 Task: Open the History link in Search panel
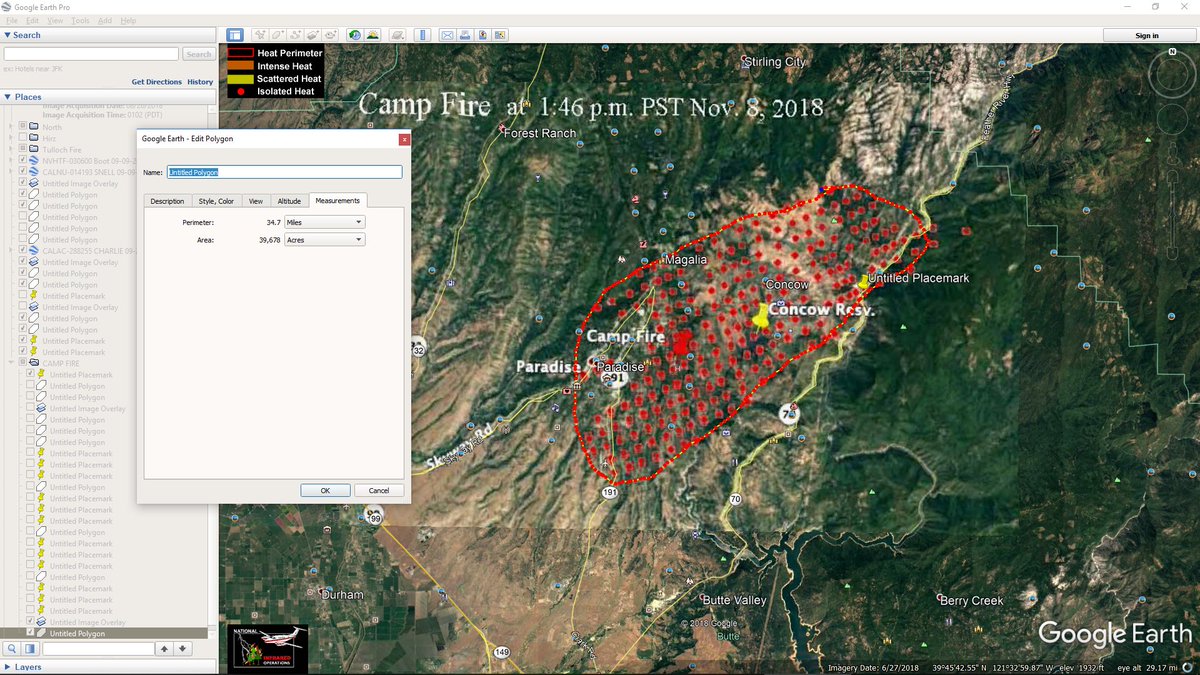point(200,82)
